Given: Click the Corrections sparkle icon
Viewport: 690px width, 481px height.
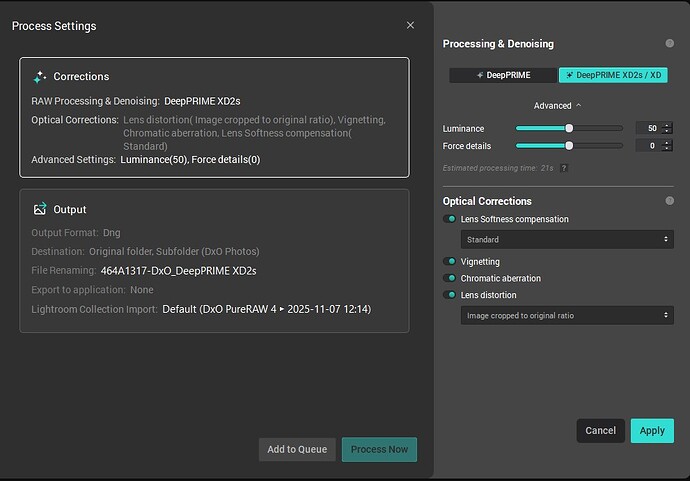Looking at the screenshot, I should coord(40,77).
